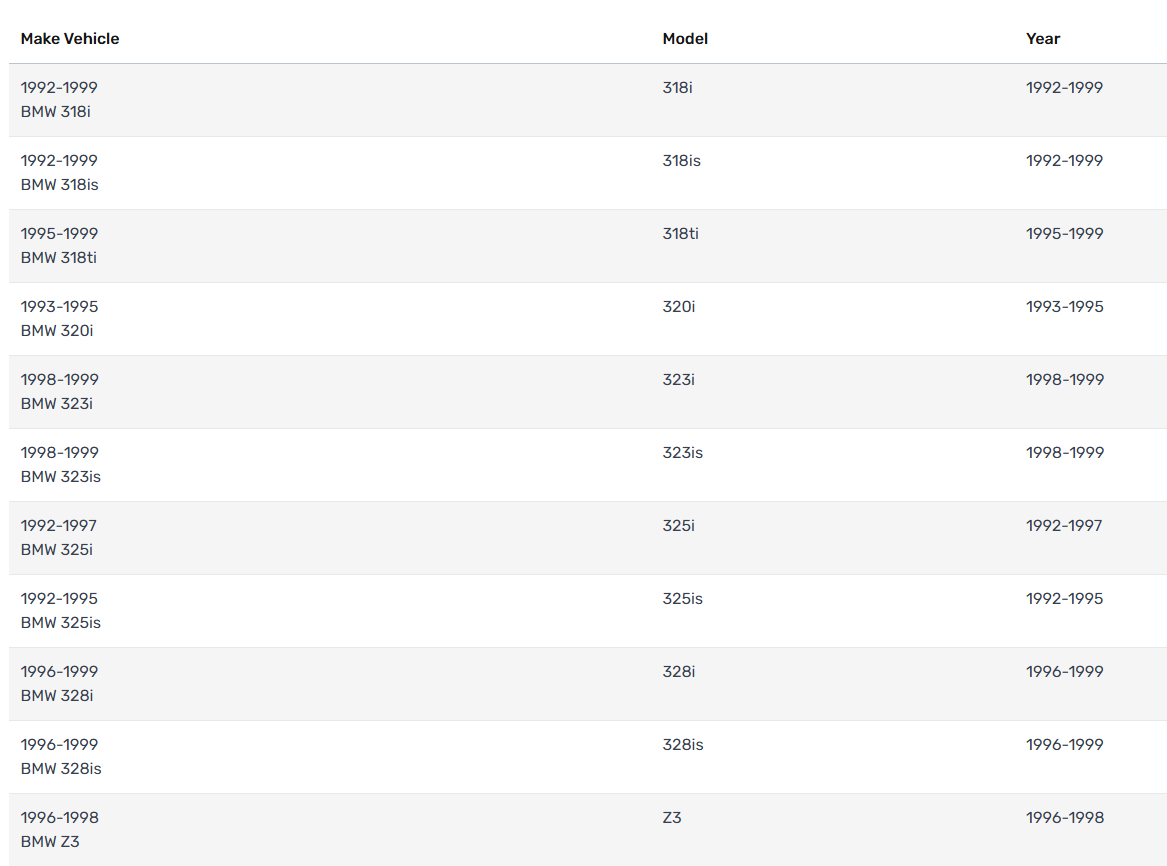Click the Make Vehicle column header

click(70, 39)
